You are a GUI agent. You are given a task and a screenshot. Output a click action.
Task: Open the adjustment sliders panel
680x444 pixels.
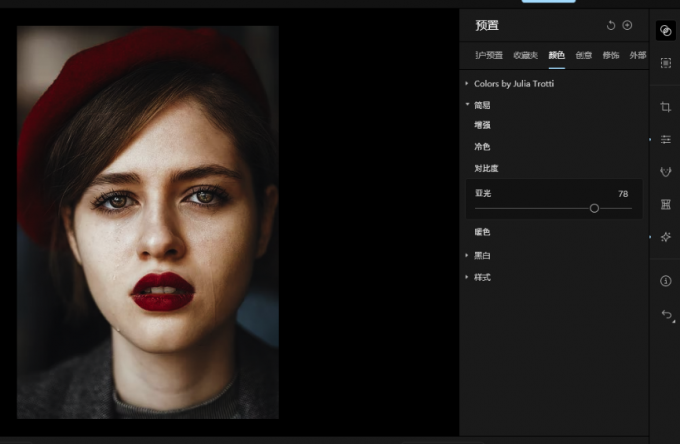pyautogui.click(x=665, y=139)
